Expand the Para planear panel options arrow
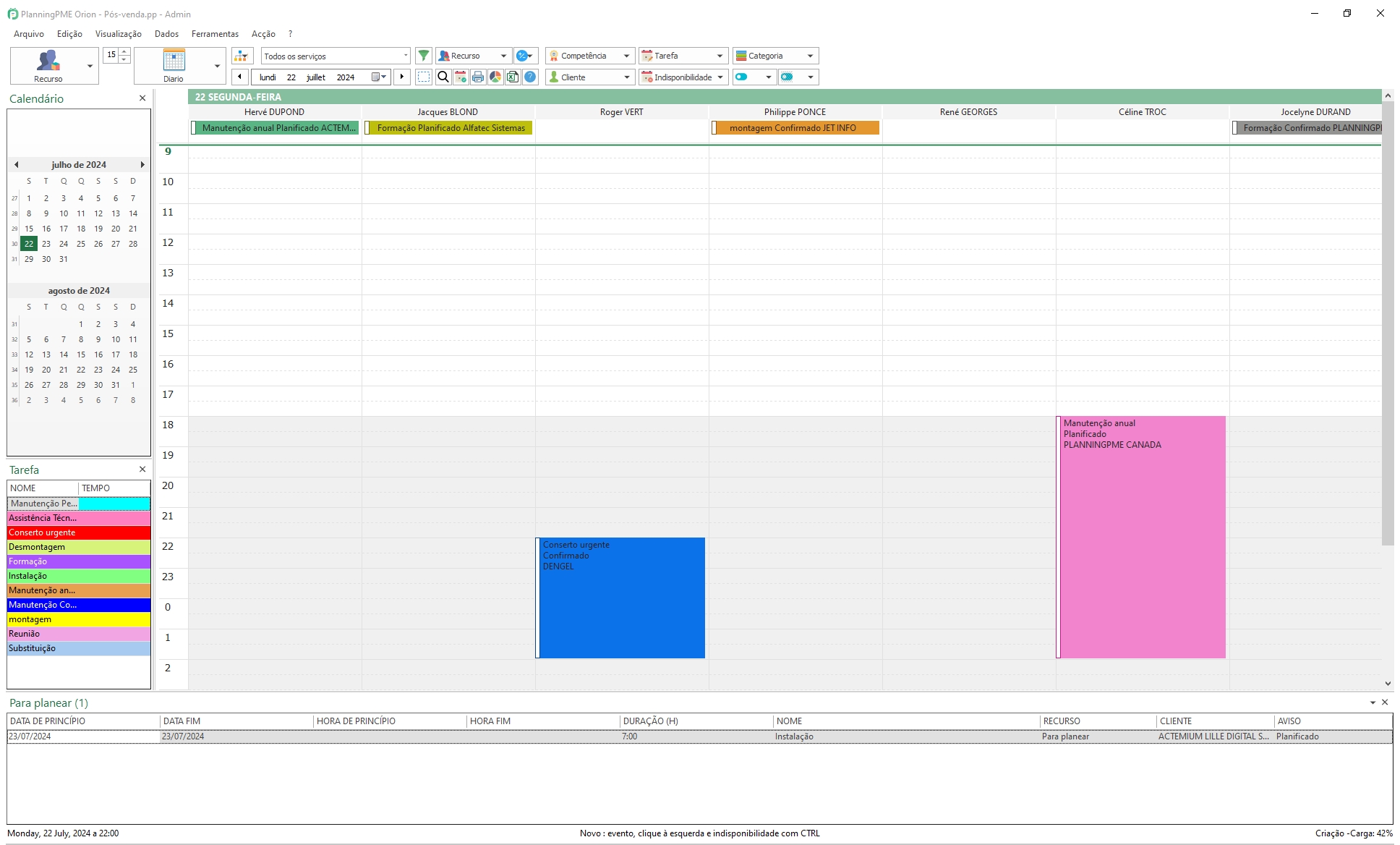 click(1373, 702)
